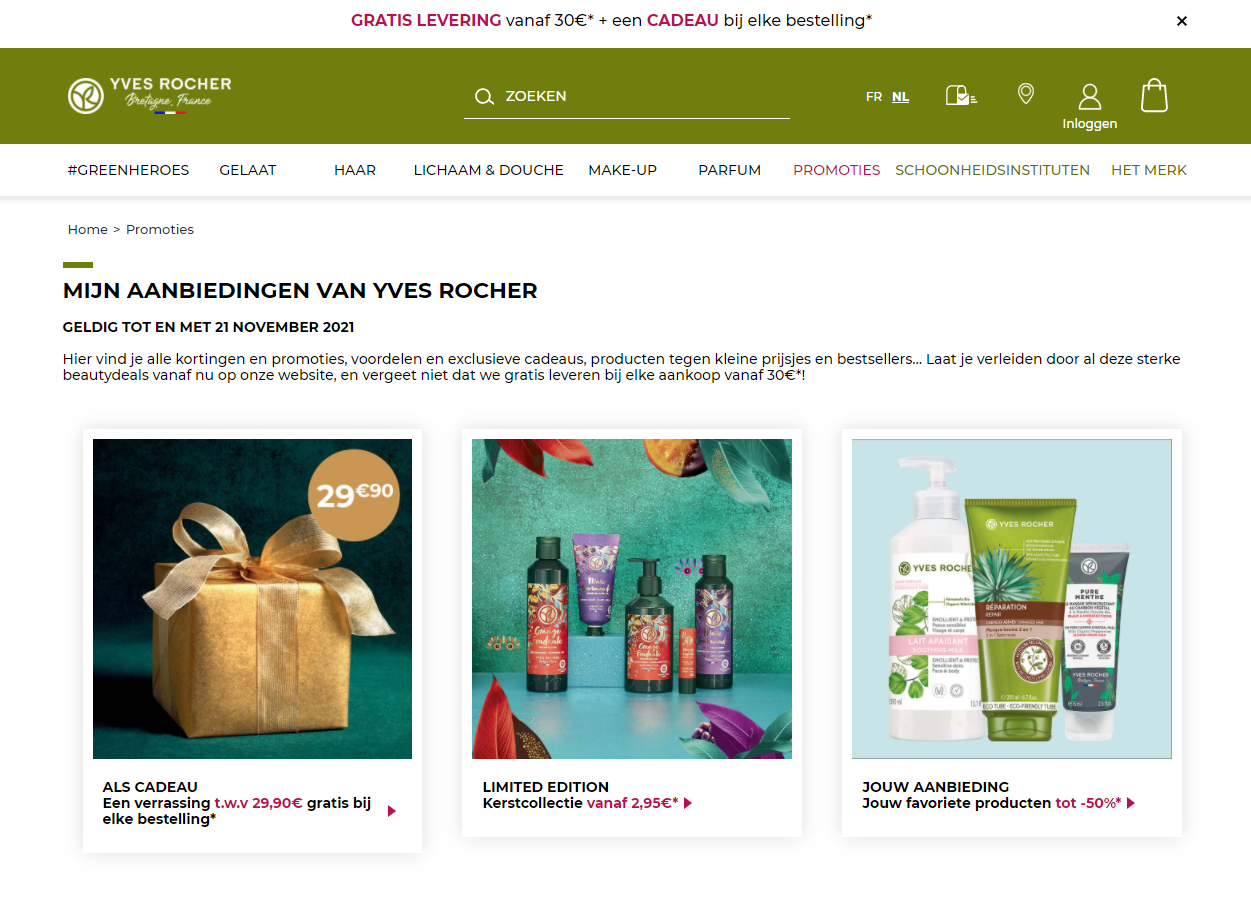The image size is (1251, 903).
Task: Open the shopping bag cart
Action: pos(1154,95)
